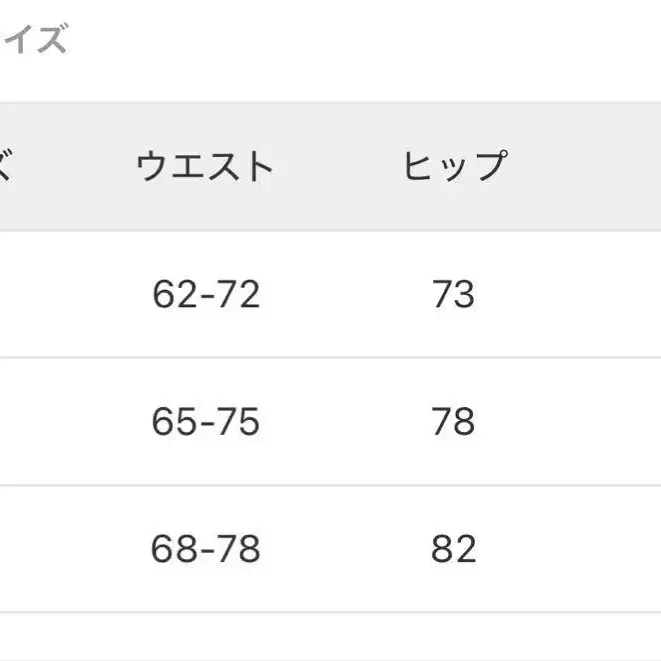661x661 pixels.
Task: Select the ウエスト column header
Action: [x=205, y=166]
